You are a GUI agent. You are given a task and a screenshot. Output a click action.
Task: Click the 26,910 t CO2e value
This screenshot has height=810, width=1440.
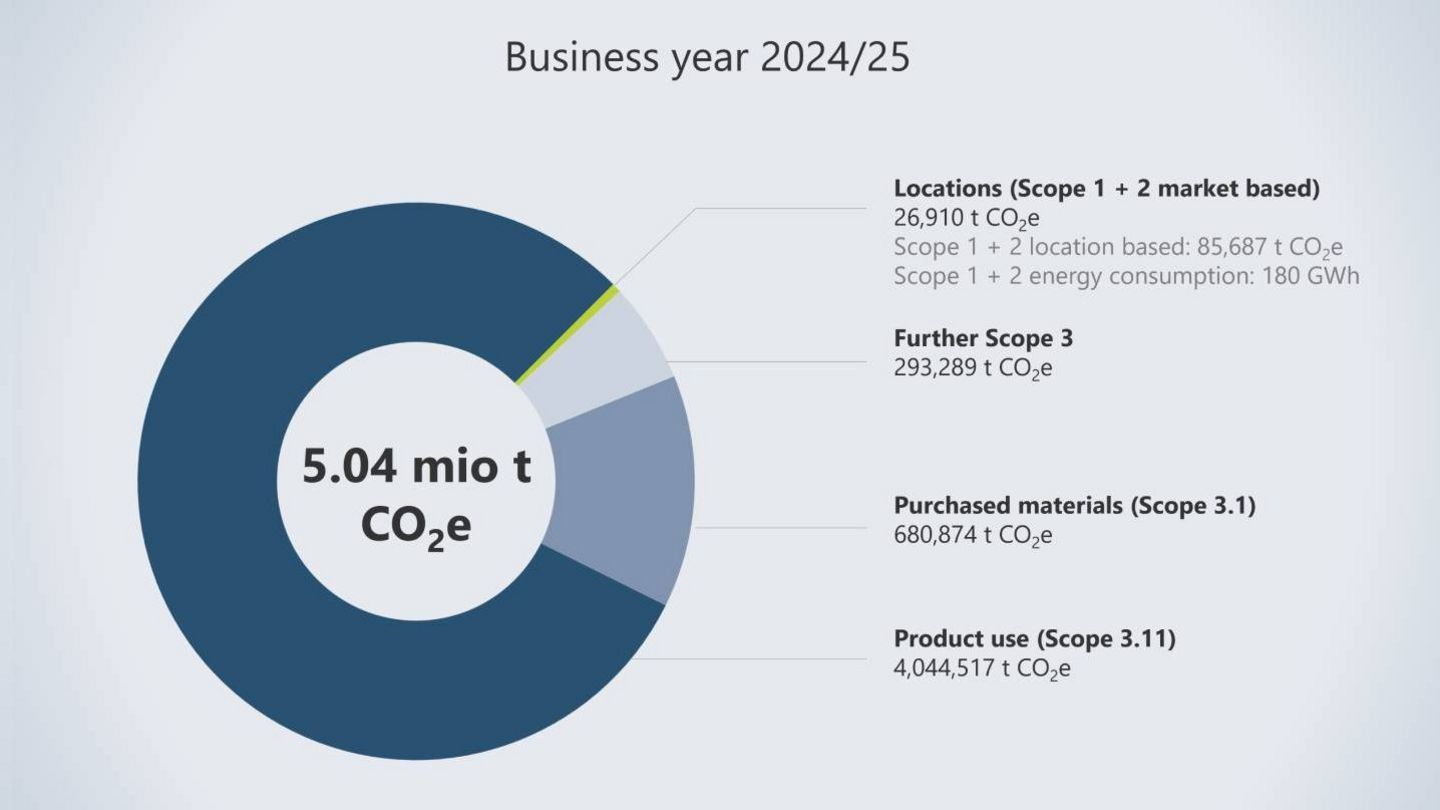pos(965,217)
